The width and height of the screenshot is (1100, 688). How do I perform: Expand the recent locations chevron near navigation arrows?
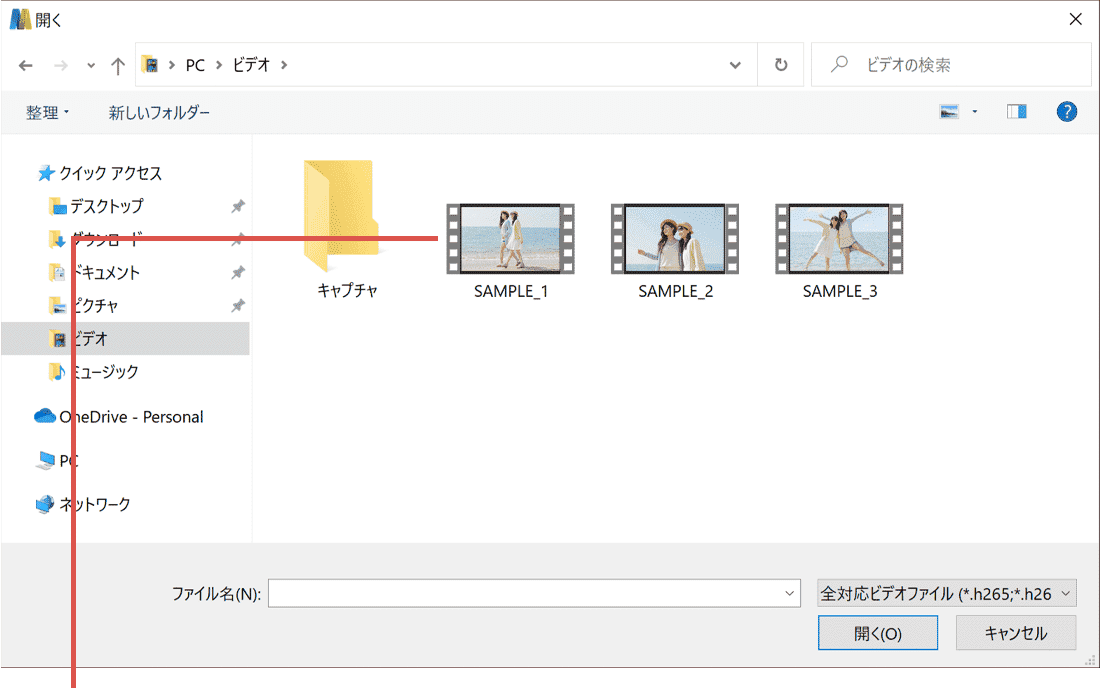[x=90, y=64]
